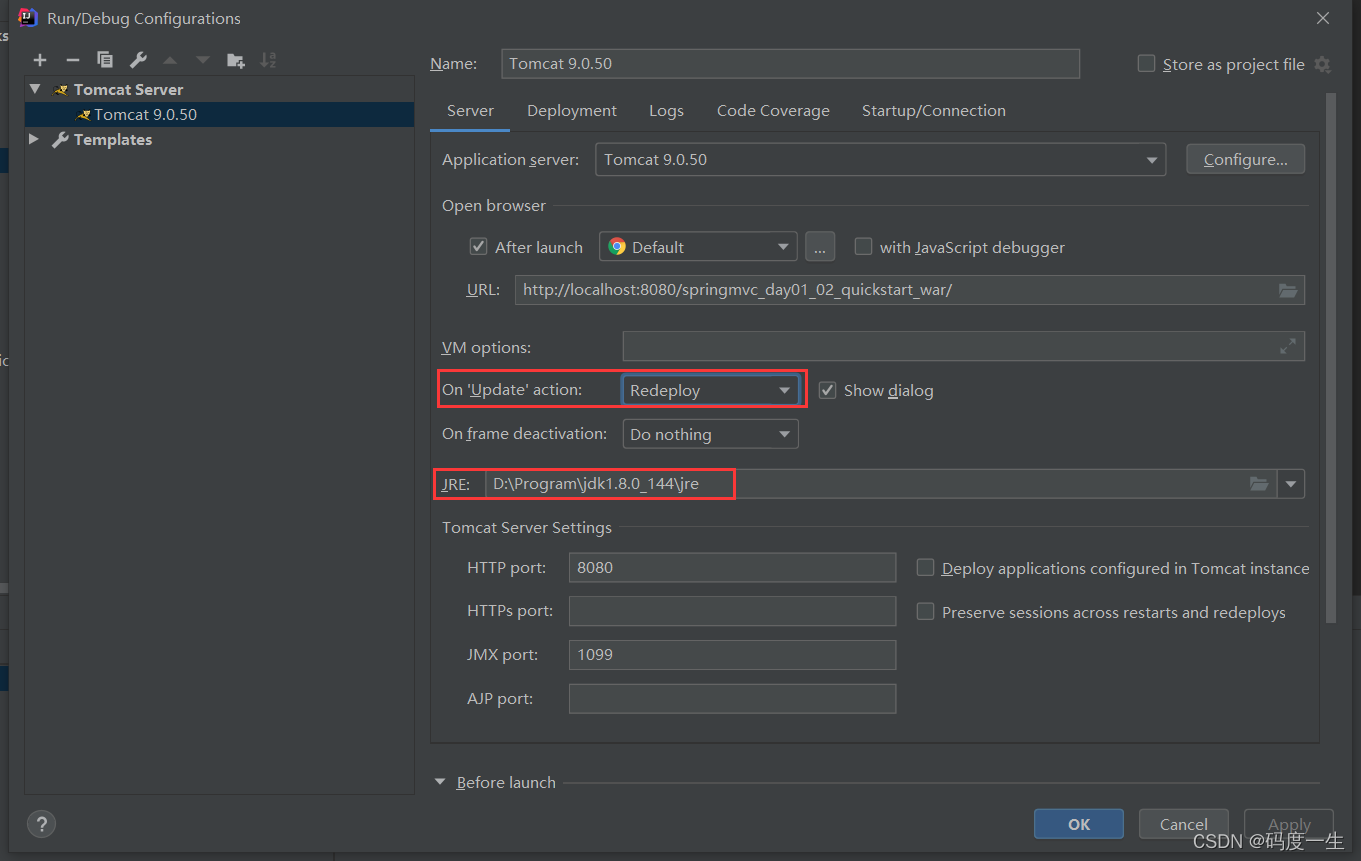Create a new folder with folder-plus icon

click(x=236, y=60)
